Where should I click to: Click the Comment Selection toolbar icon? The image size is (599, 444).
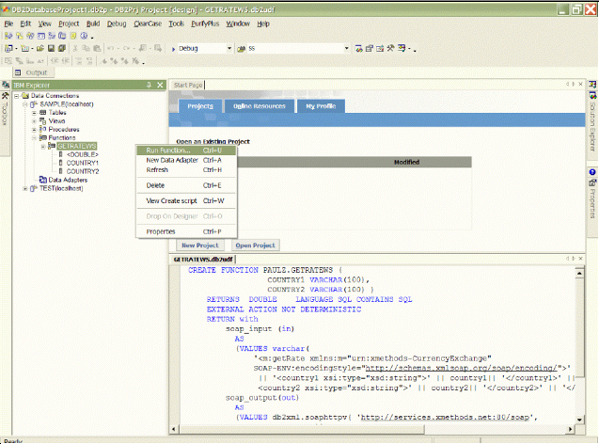78,61
